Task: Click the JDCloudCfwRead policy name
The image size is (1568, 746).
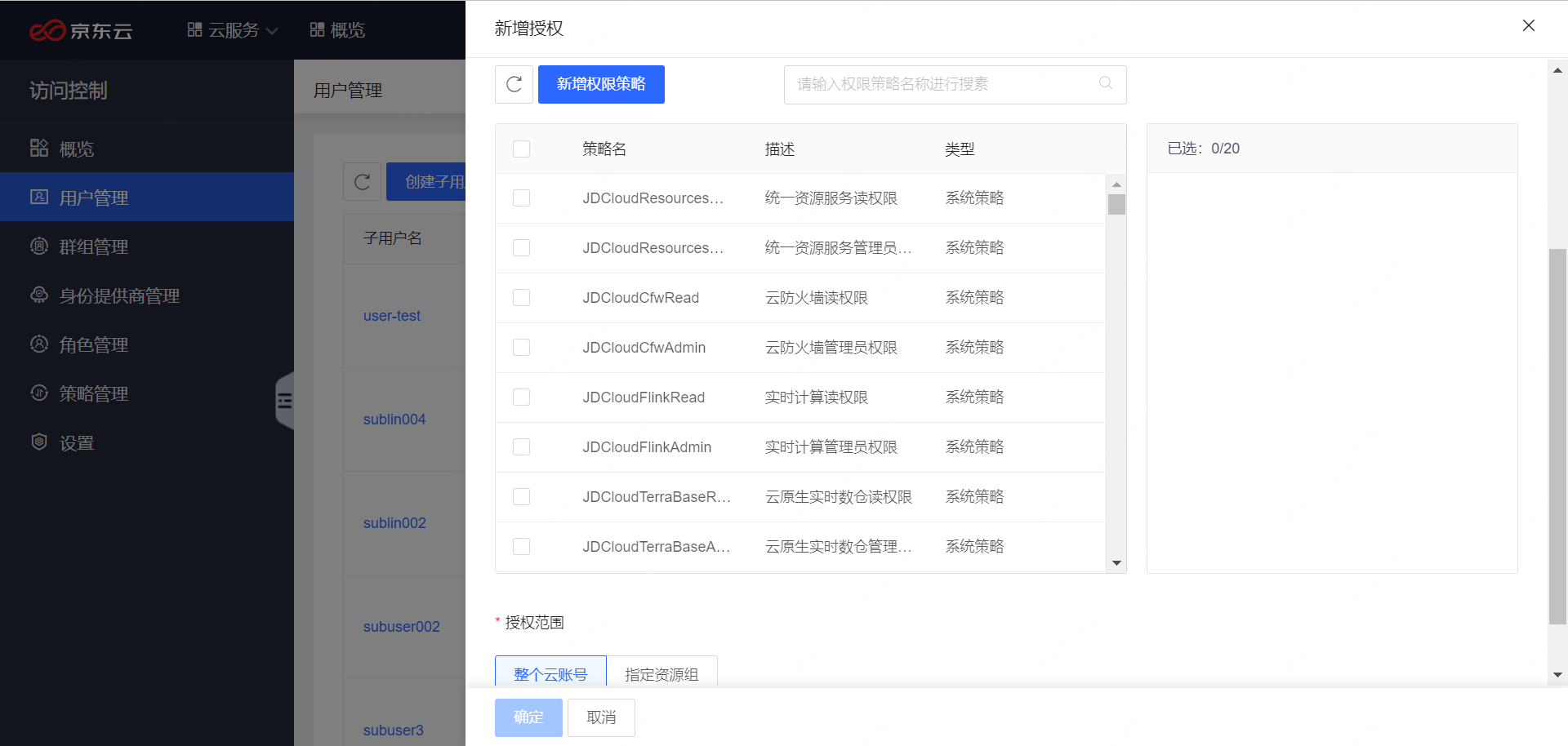Action: (641, 298)
